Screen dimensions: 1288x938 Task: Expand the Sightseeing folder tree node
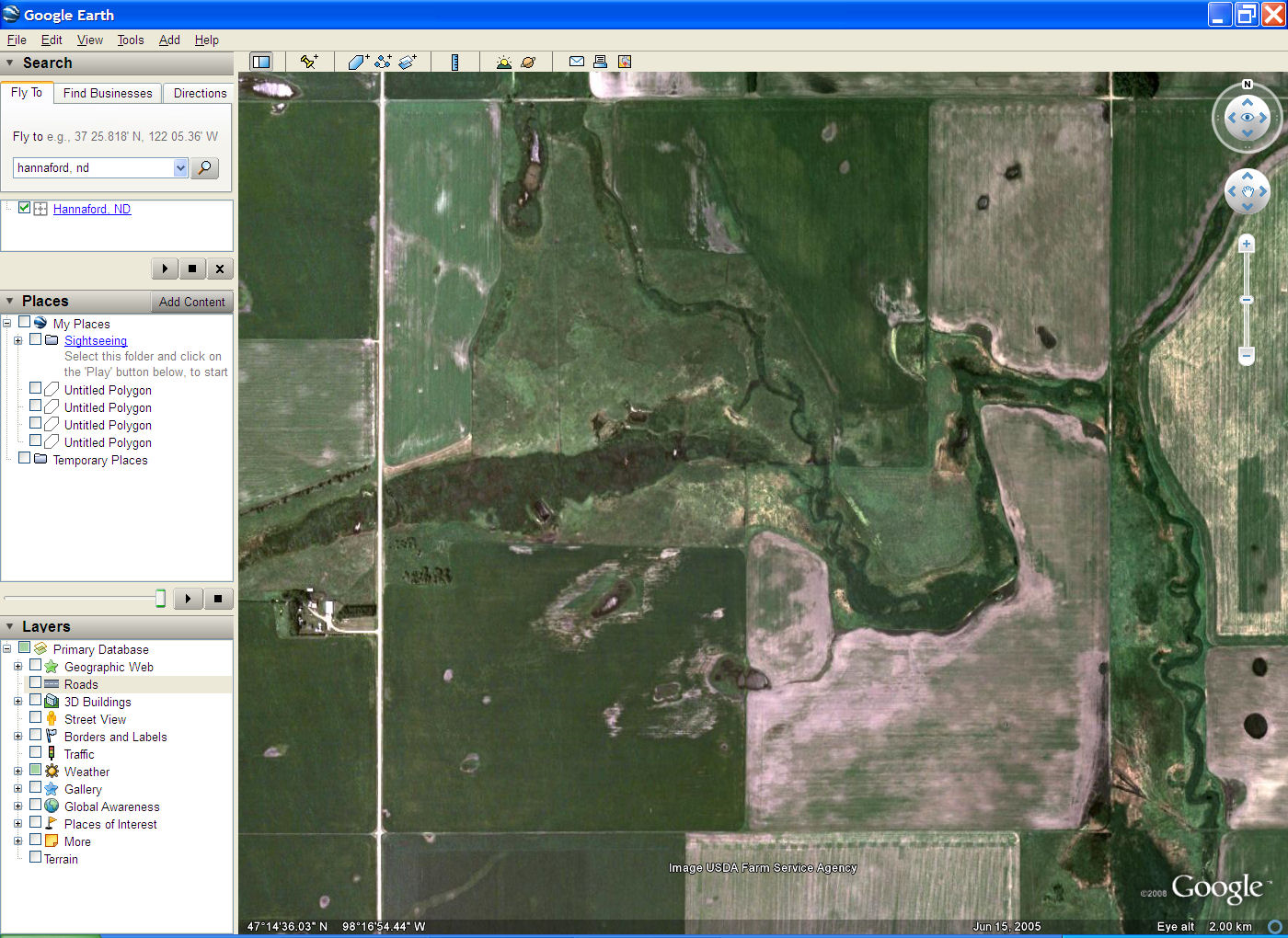point(17,340)
